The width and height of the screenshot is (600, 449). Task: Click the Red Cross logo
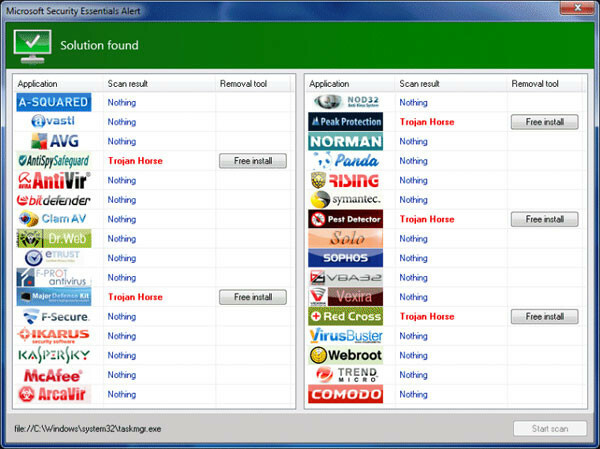tap(345, 317)
